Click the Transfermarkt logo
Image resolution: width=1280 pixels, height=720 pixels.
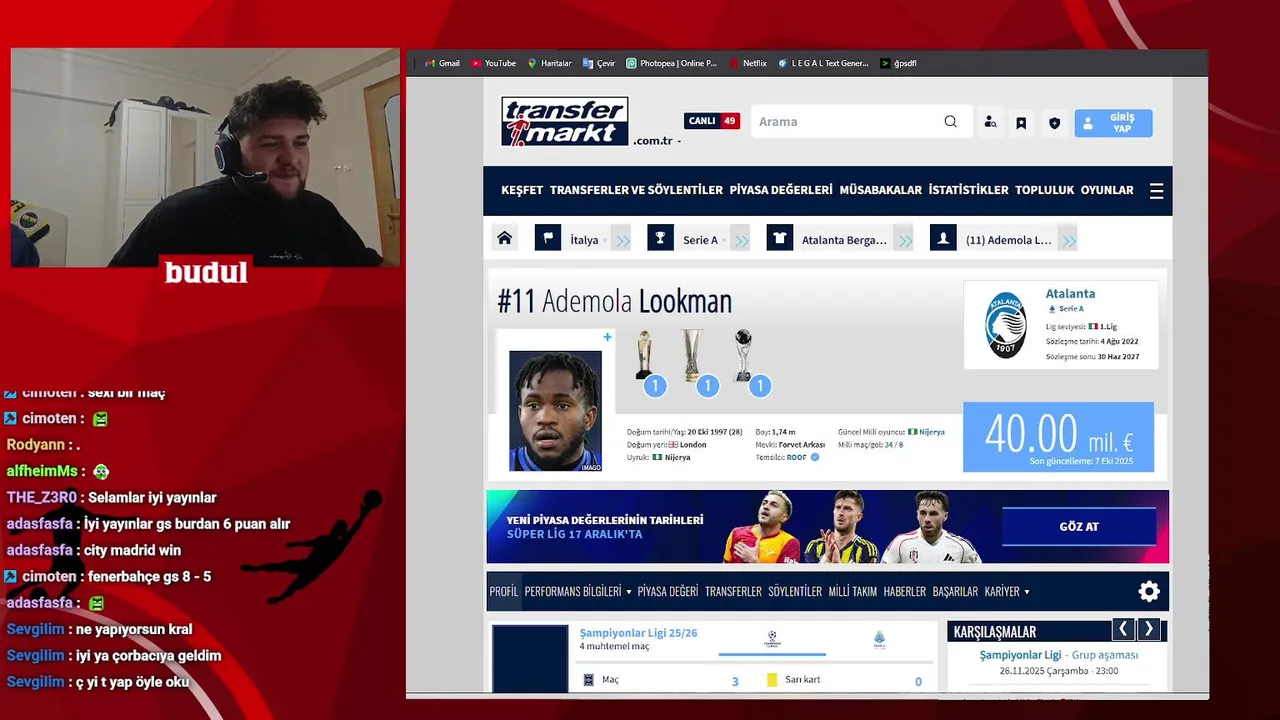tap(565, 121)
